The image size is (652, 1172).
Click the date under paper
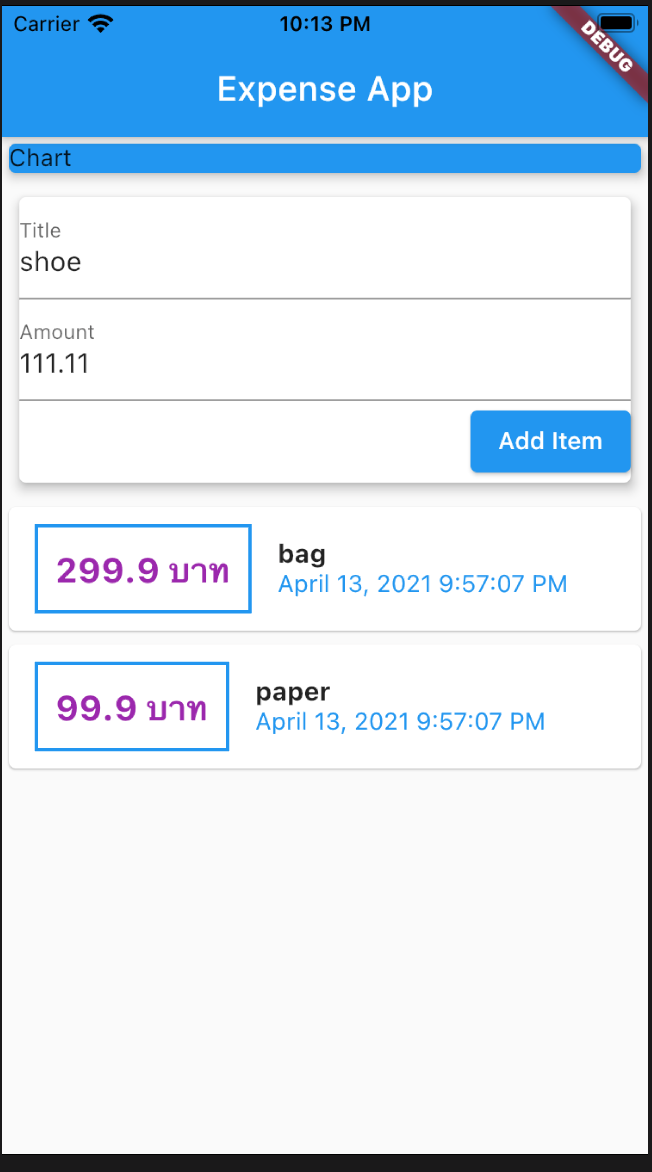click(400, 721)
